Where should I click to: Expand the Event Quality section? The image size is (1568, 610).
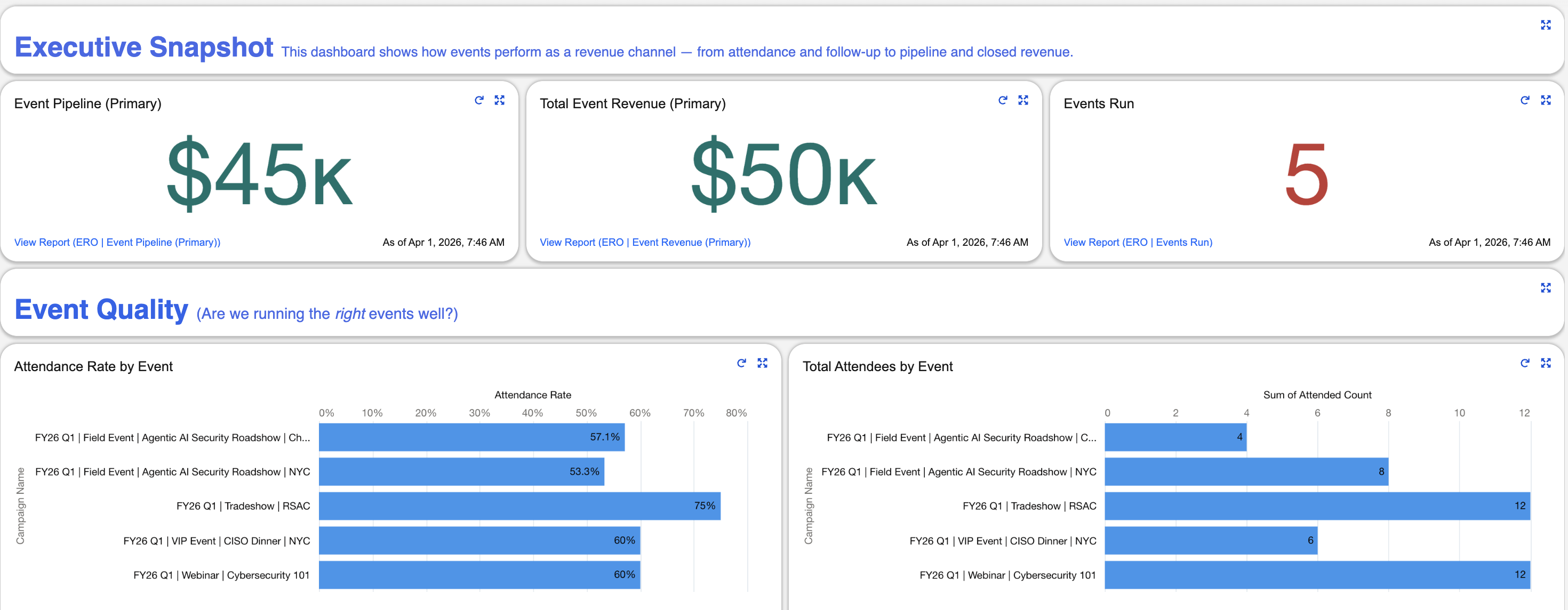click(1547, 287)
